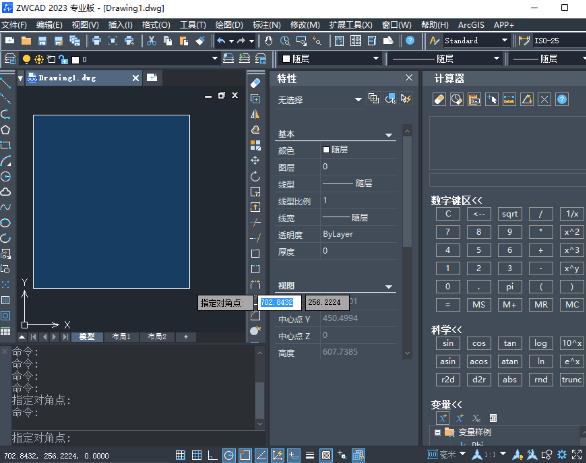Open the layer selection dropdown arrow

point(215,58)
